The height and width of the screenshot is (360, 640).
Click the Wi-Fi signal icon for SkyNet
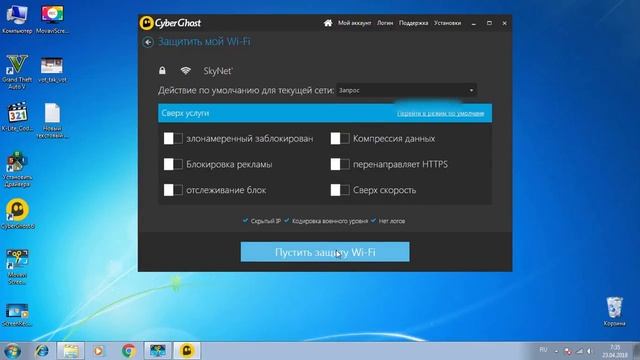click(x=185, y=71)
